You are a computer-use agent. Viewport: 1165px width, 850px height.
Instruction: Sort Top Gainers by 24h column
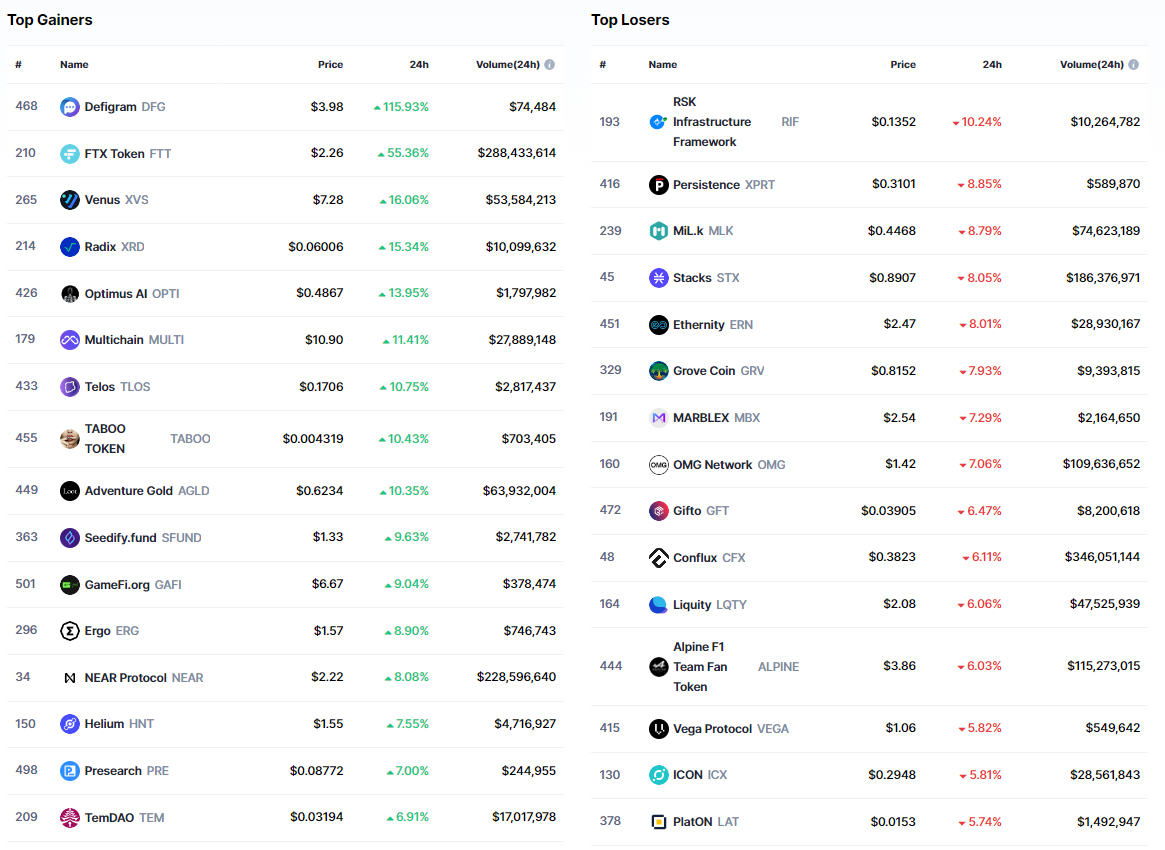pyautogui.click(x=419, y=65)
